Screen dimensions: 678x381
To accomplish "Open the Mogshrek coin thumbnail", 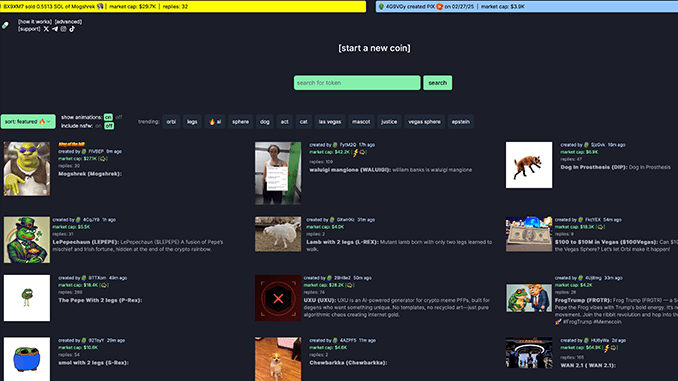I will 27,169.
